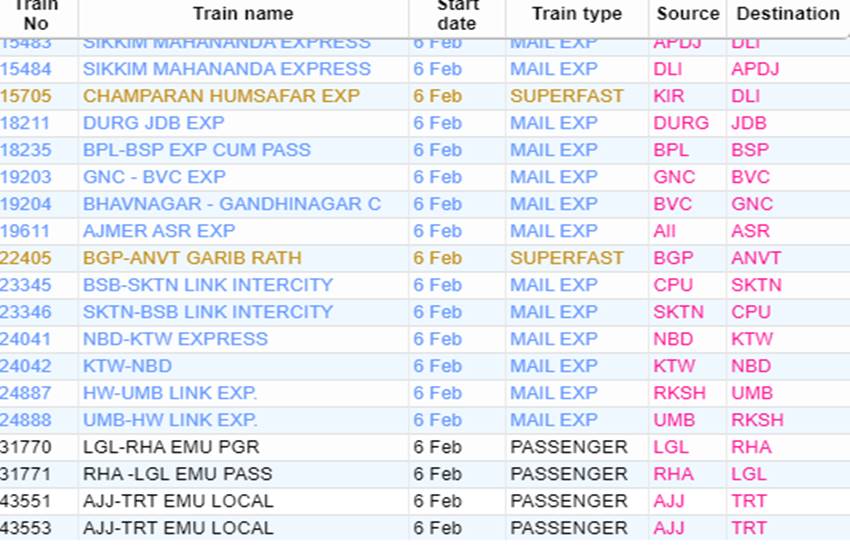Image resolution: width=850 pixels, height=550 pixels.
Task: Click the Destination column header
Action: pos(788,14)
